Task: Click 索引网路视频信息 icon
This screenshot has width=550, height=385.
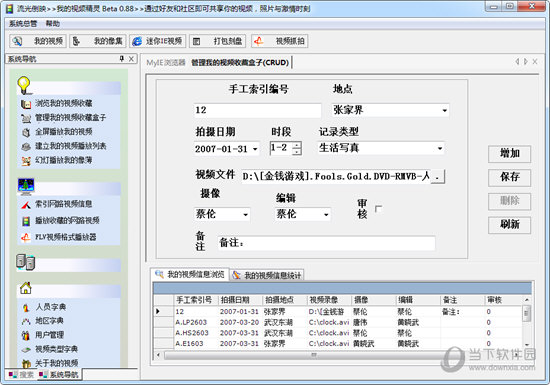Action: pyautogui.click(x=26, y=204)
